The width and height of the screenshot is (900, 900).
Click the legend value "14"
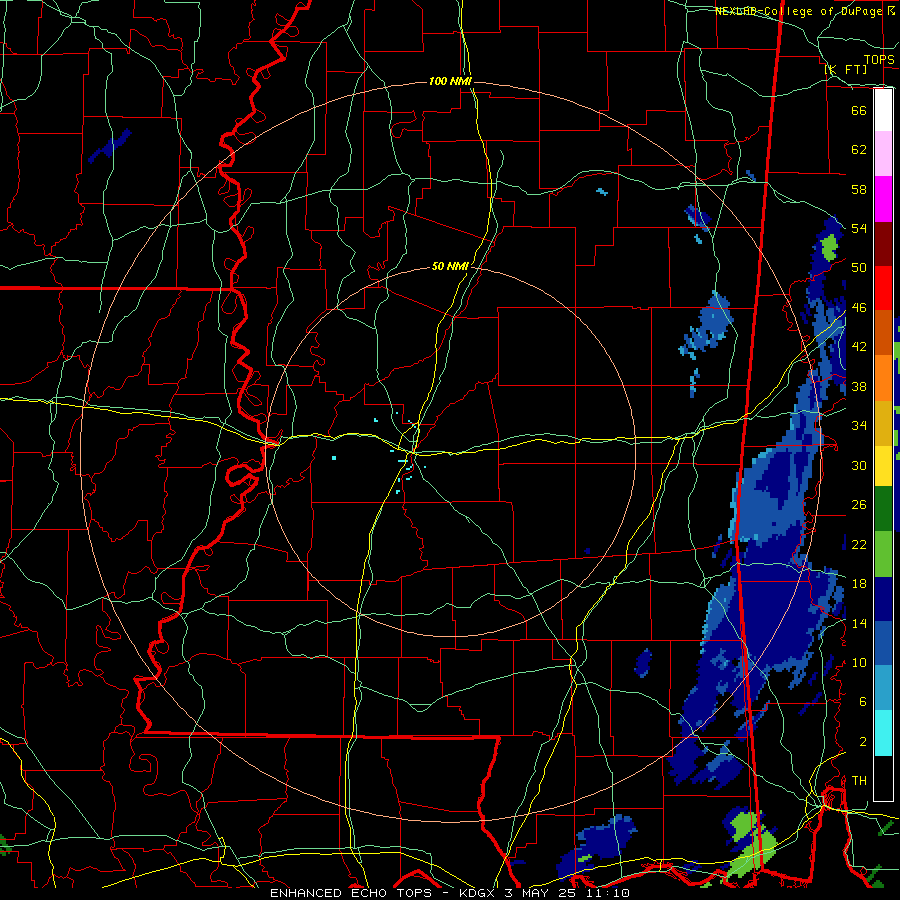(x=859, y=623)
